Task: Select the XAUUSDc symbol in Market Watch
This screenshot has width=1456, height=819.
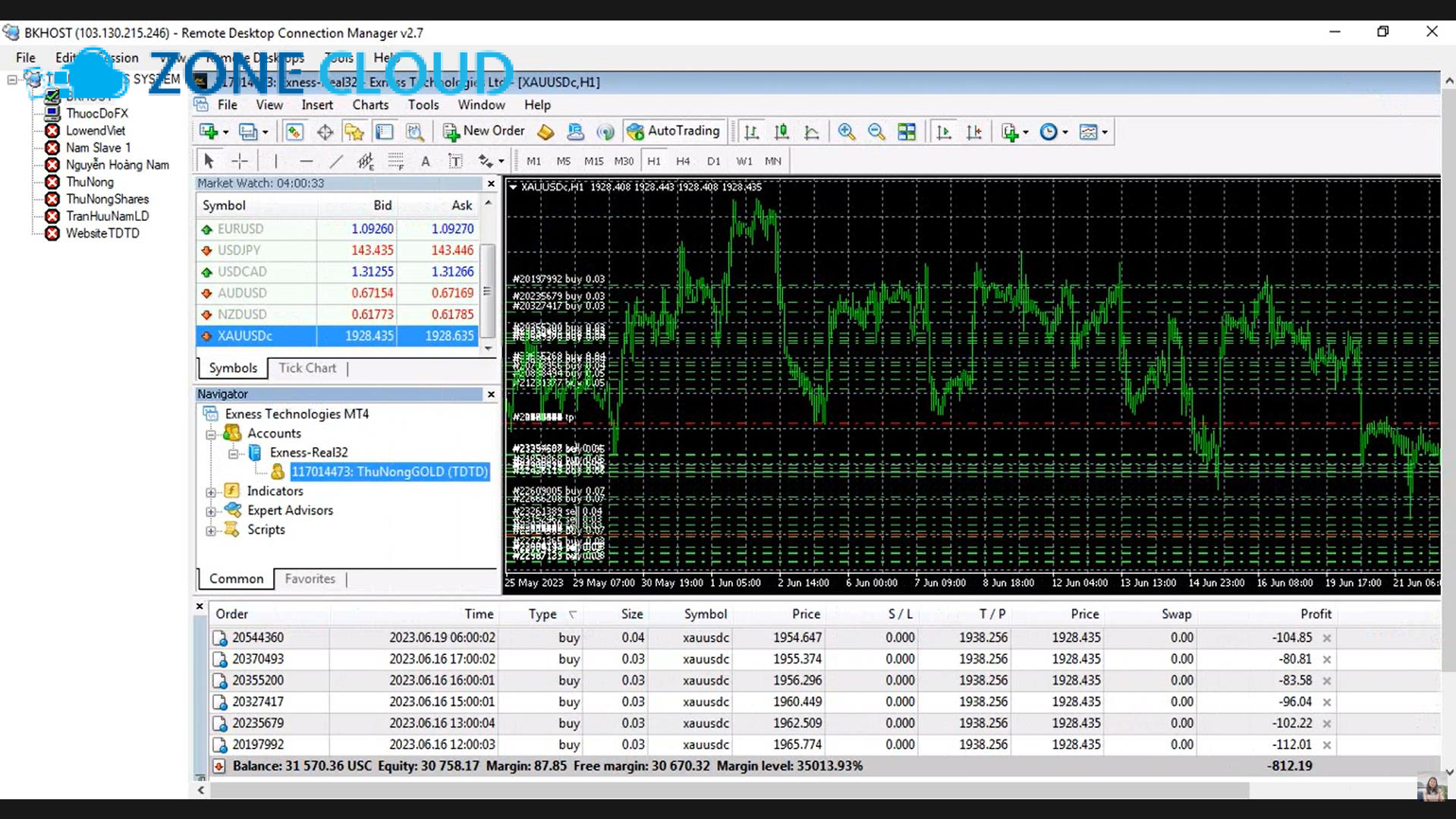Action: pyautogui.click(x=244, y=335)
